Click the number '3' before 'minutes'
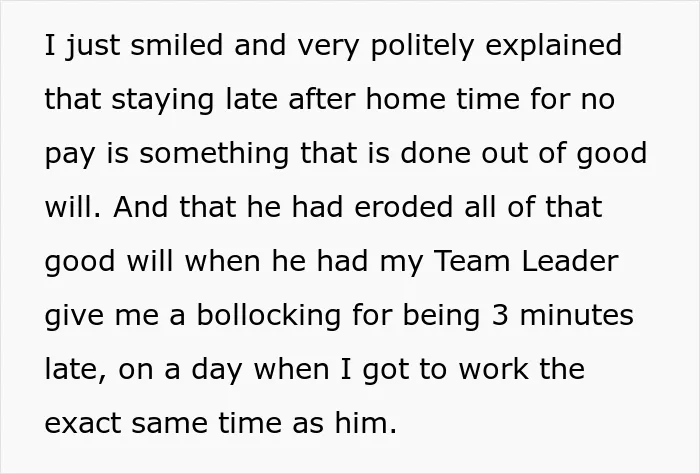Viewport: 700px width, 474px height. click(500, 315)
